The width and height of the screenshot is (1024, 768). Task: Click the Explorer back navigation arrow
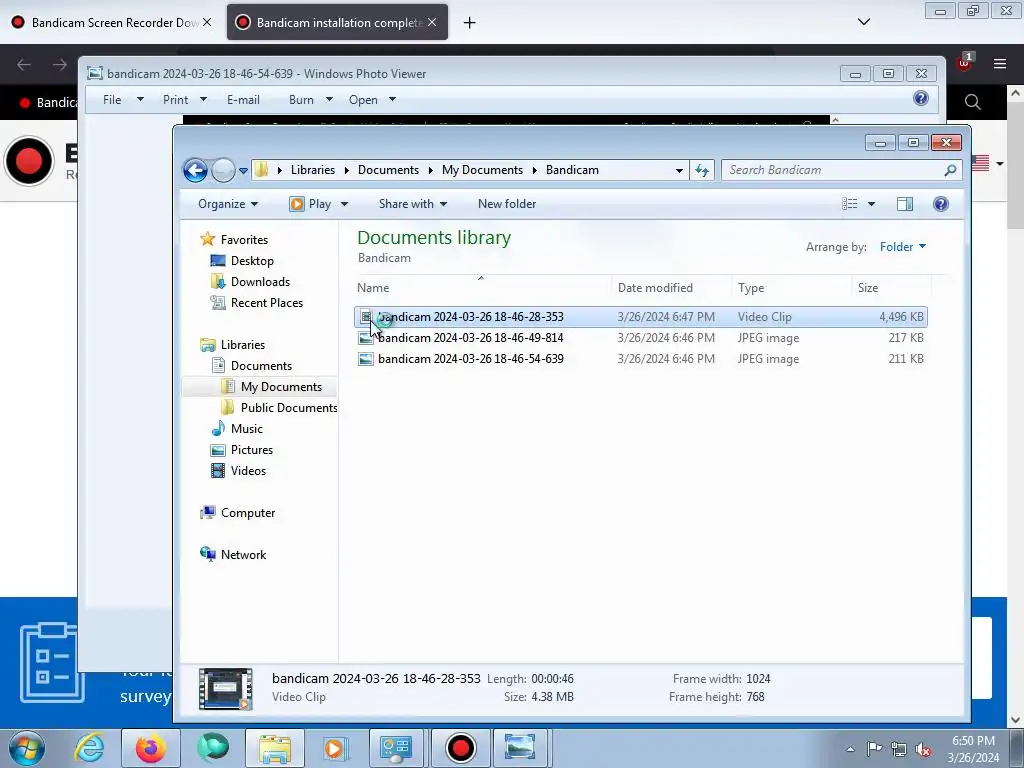pos(195,170)
